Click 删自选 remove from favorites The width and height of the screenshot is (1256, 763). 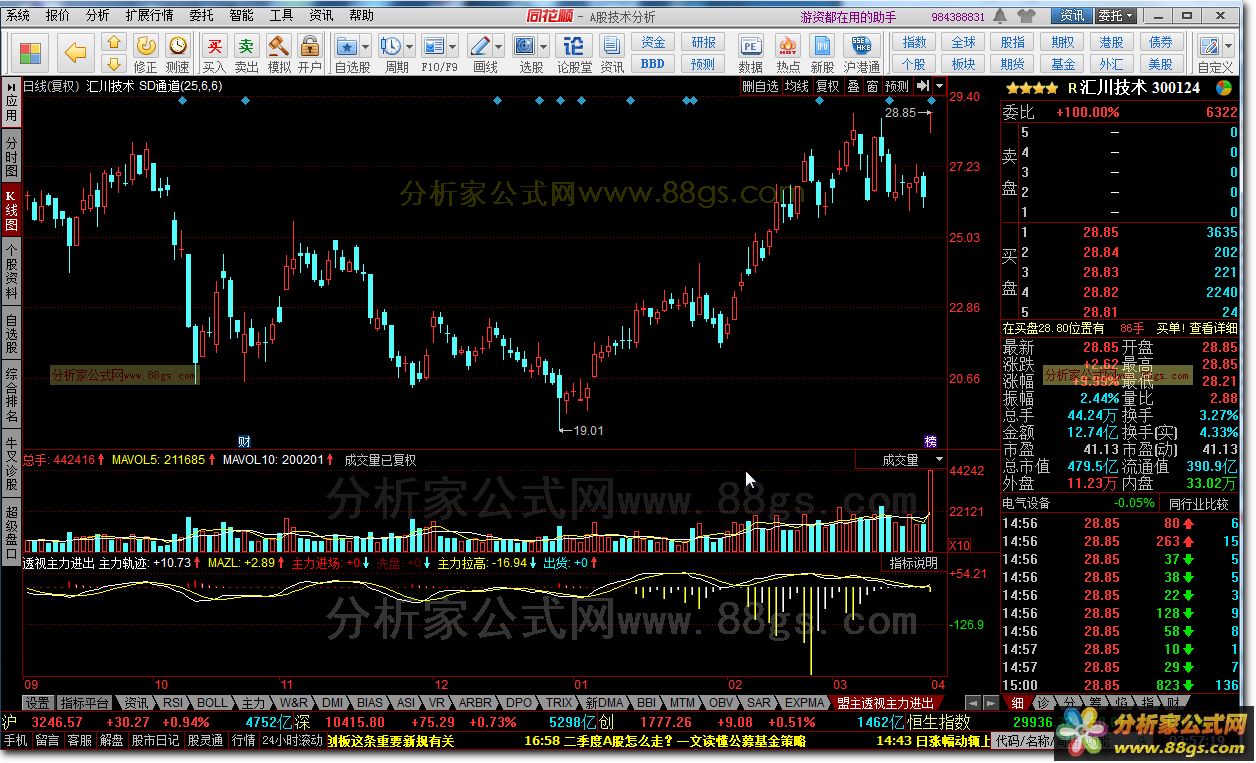click(x=760, y=87)
